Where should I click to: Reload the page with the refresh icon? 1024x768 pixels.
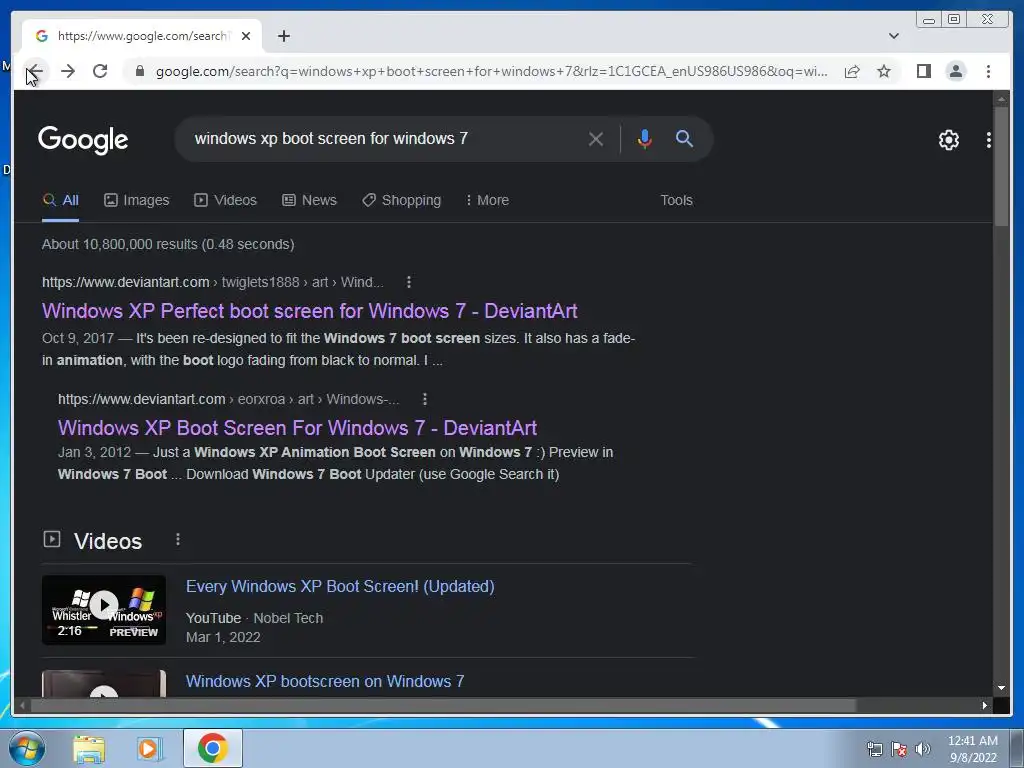tap(100, 71)
